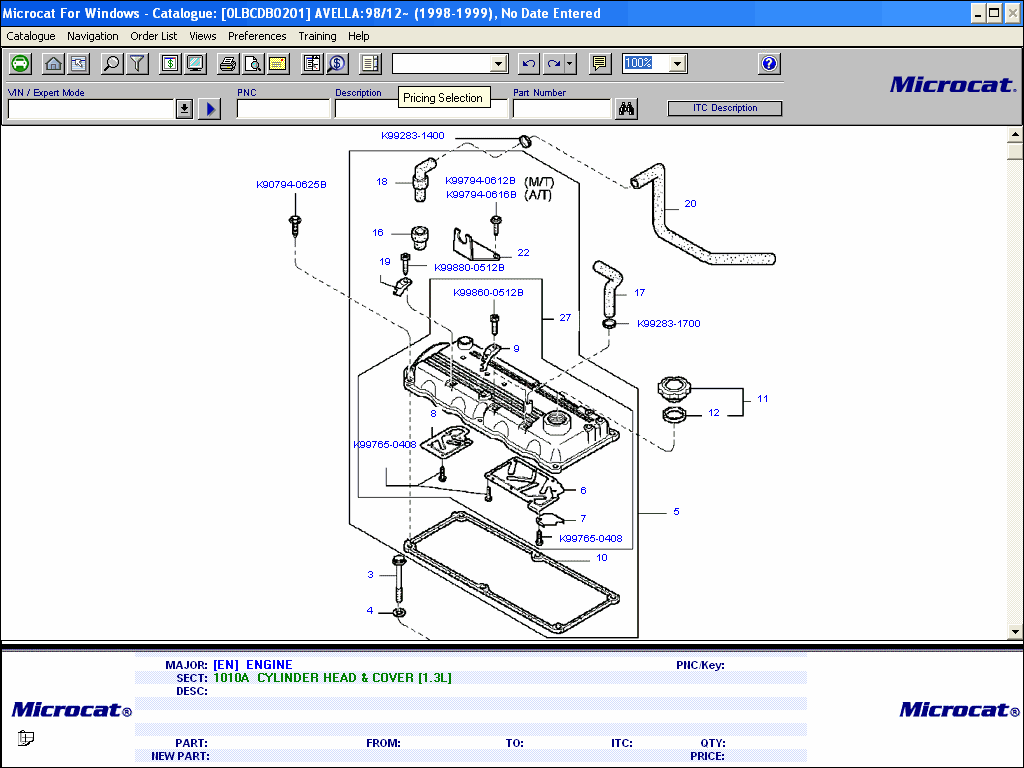The height and width of the screenshot is (768, 1024).
Task: Open the Order List menu
Action: point(153,36)
